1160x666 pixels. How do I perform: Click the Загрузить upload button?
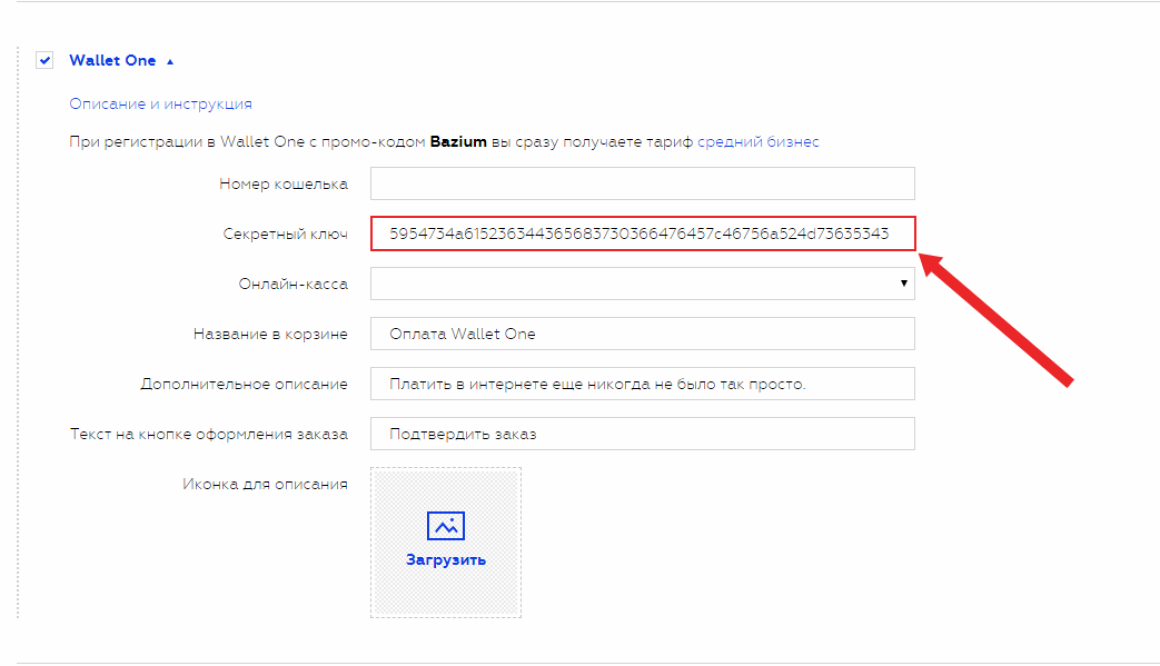pyautogui.click(x=445, y=560)
